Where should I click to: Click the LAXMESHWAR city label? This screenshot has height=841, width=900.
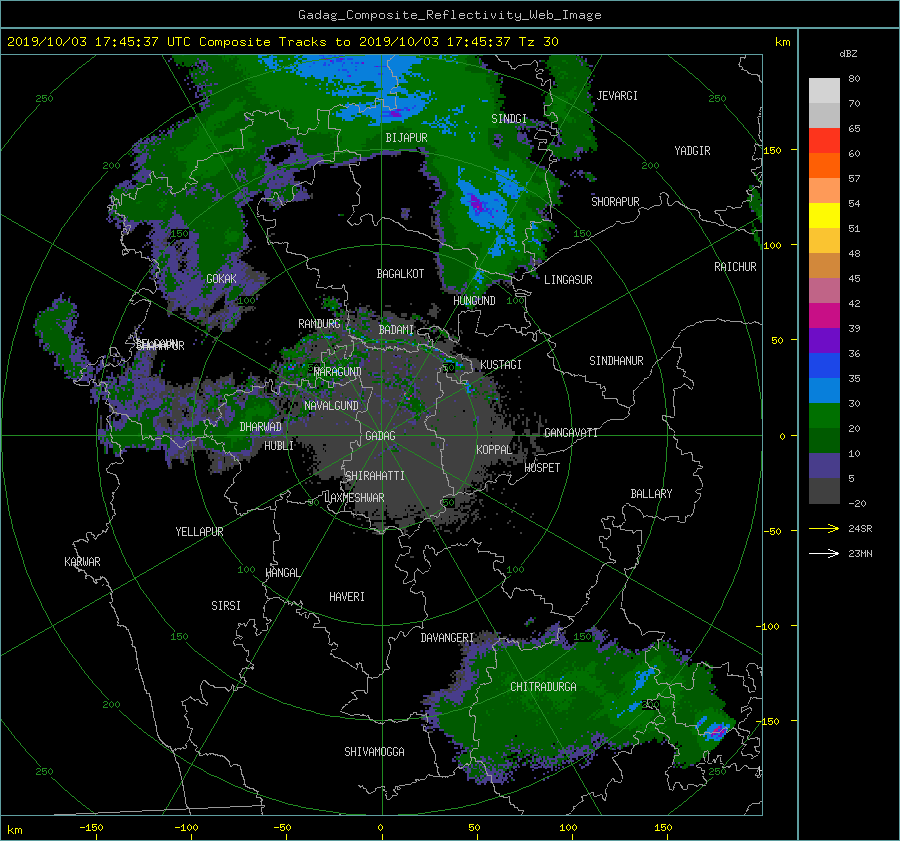(354, 498)
